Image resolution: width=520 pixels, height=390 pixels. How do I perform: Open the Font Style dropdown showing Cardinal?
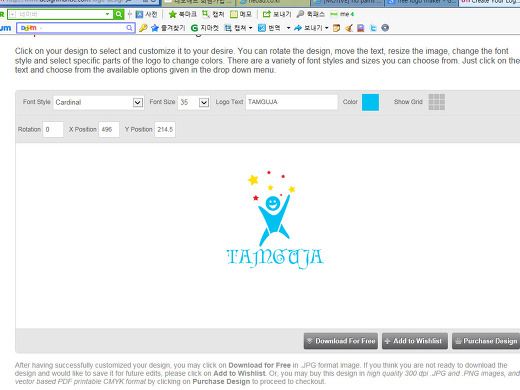pos(98,102)
